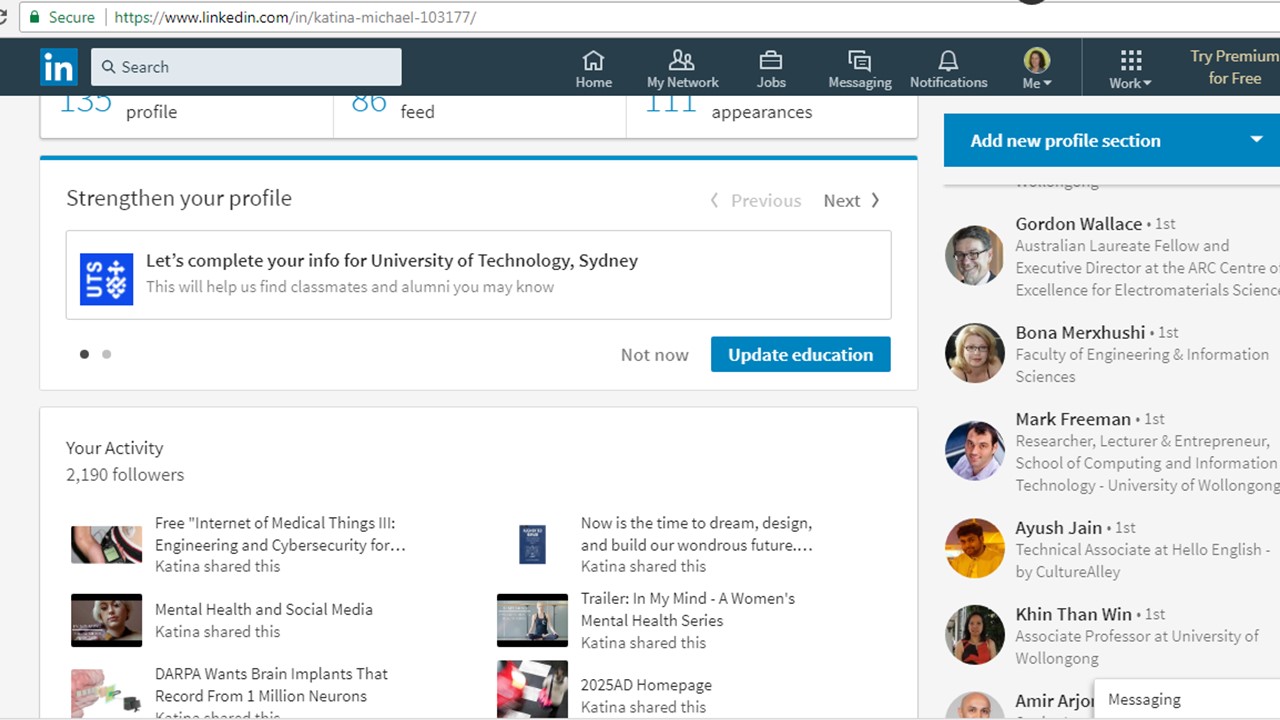Expand the Work apps grid menu
Viewport: 1280px width, 720px height.
[x=1130, y=68]
